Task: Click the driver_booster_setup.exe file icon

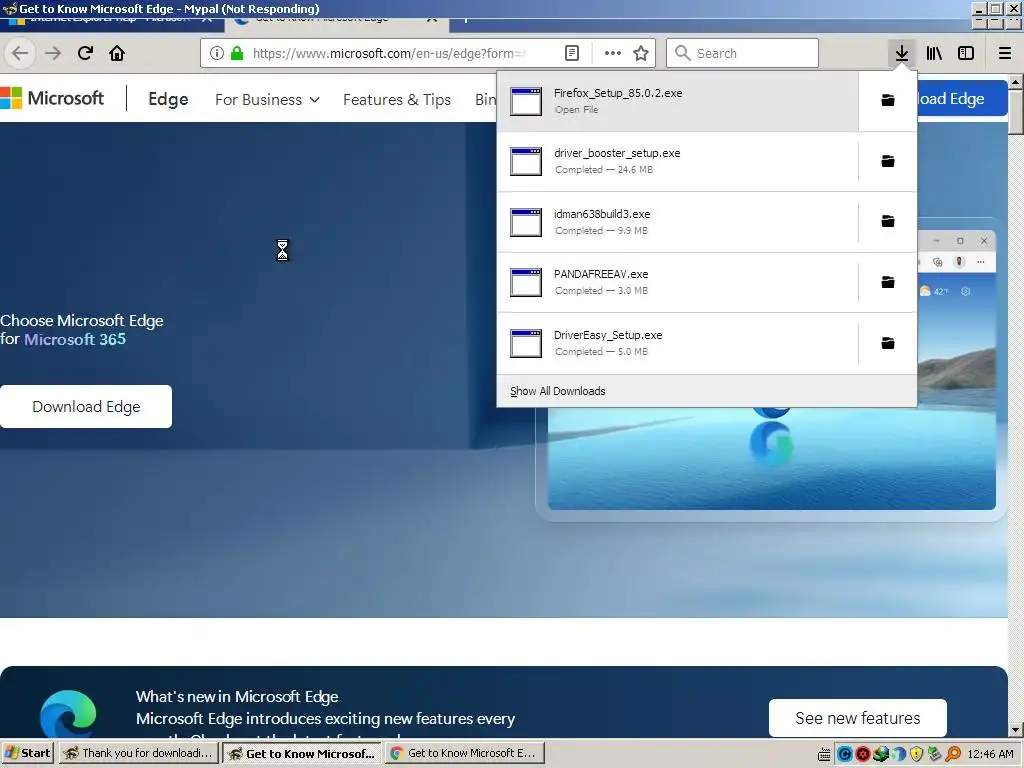Action: tap(526, 161)
